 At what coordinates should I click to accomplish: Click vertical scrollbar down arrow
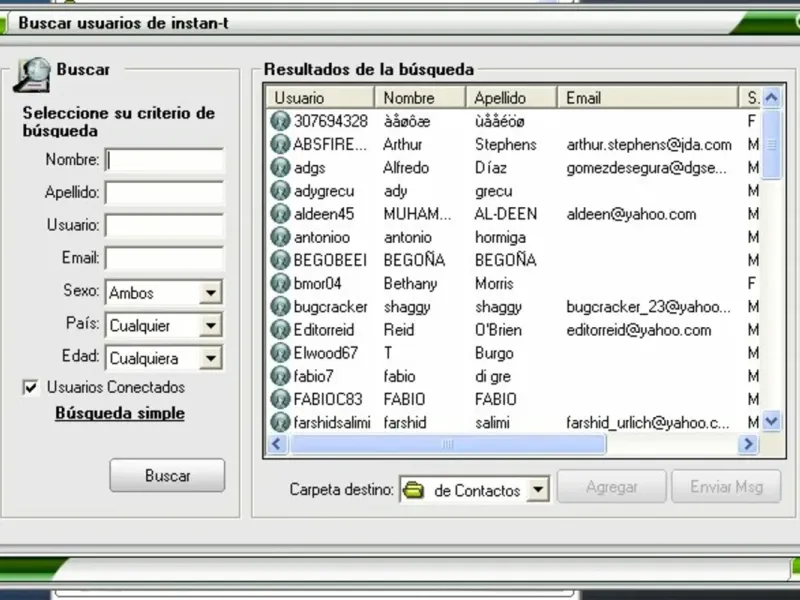pos(771,421)
